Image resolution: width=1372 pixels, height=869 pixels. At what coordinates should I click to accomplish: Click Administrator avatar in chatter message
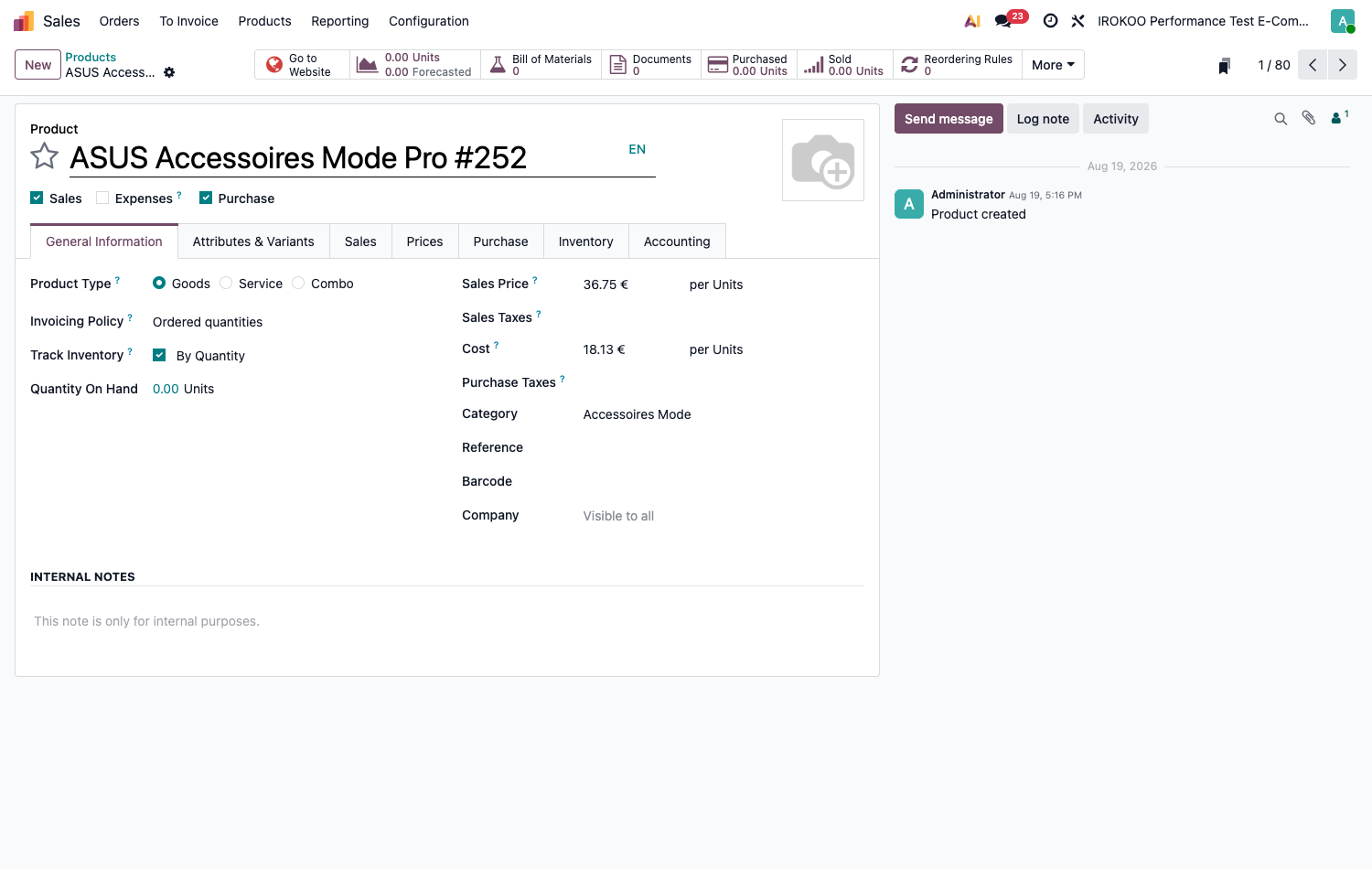(909, 204)
